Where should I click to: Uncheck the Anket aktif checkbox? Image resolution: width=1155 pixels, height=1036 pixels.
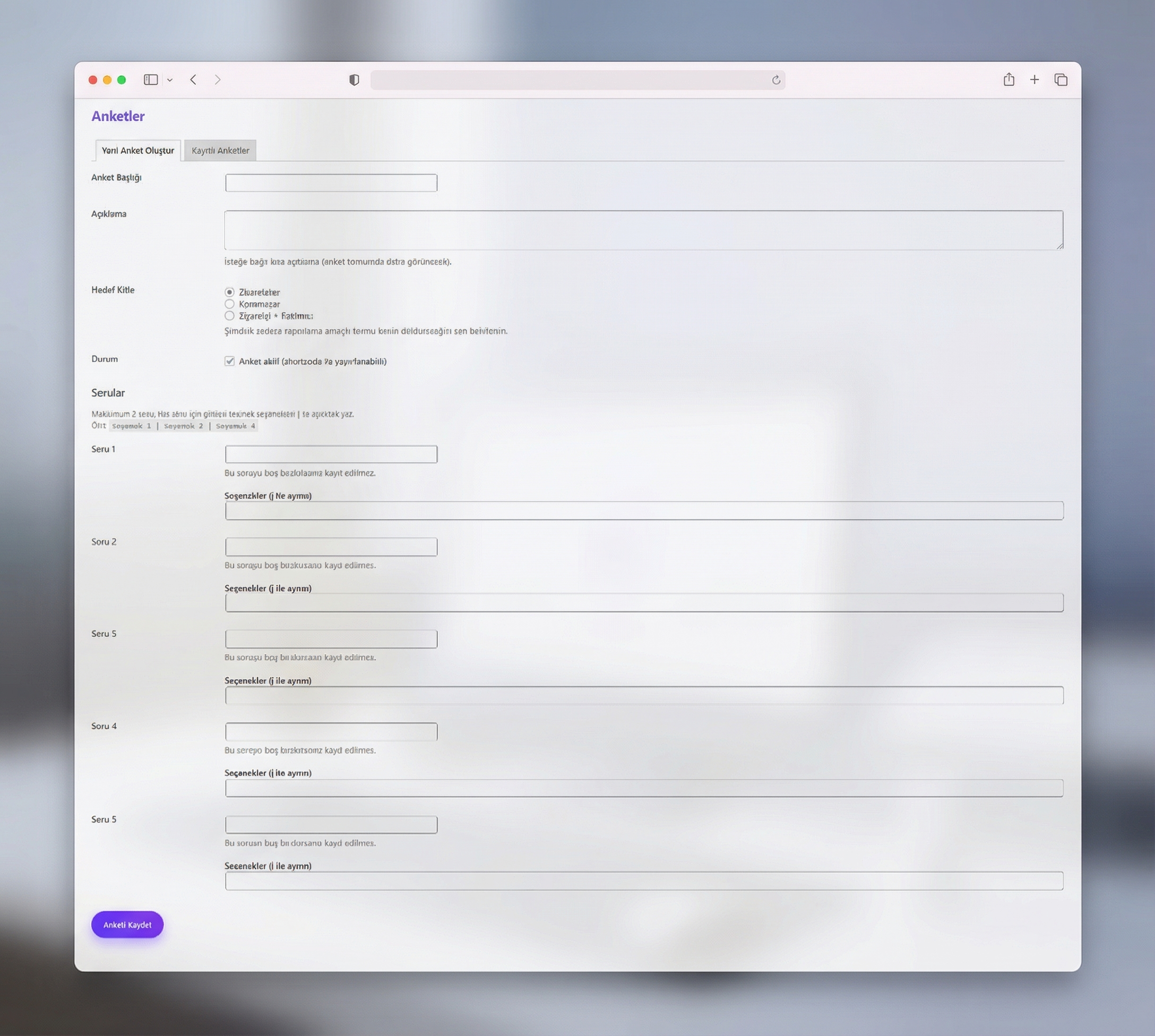click(229, 361)
